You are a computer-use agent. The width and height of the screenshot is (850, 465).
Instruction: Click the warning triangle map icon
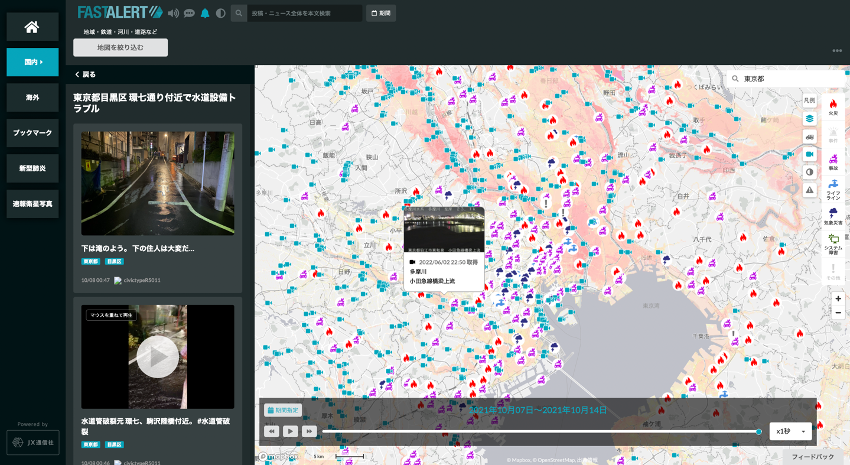point(810,189)
